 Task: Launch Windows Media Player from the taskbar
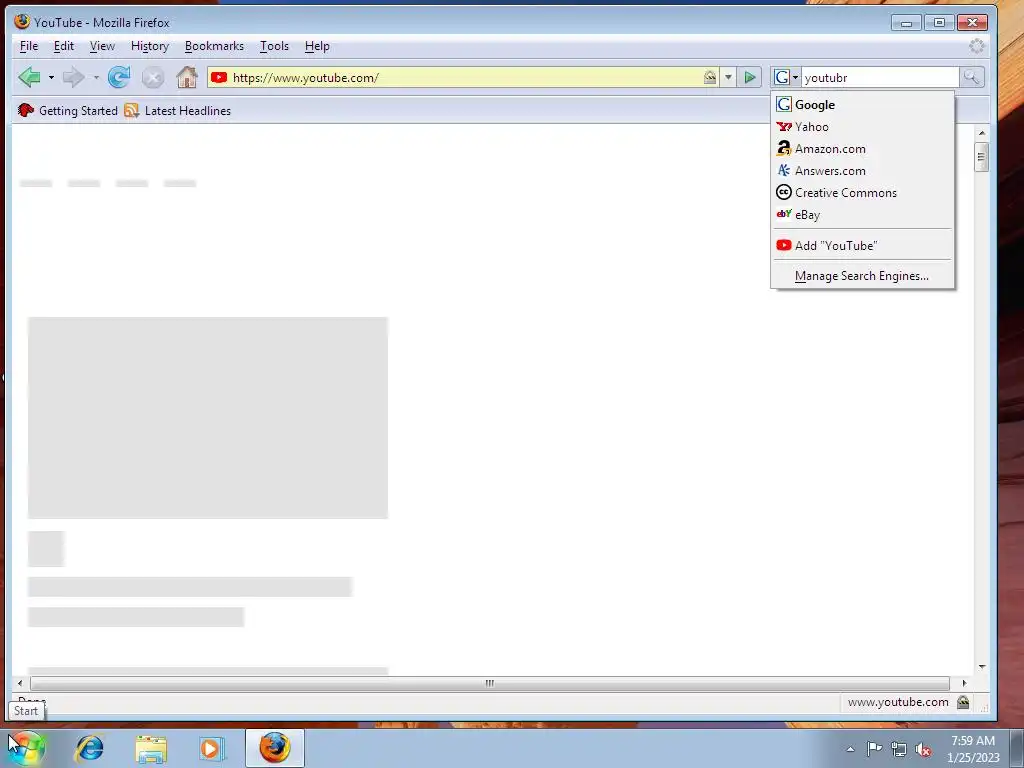pos(211,748)
